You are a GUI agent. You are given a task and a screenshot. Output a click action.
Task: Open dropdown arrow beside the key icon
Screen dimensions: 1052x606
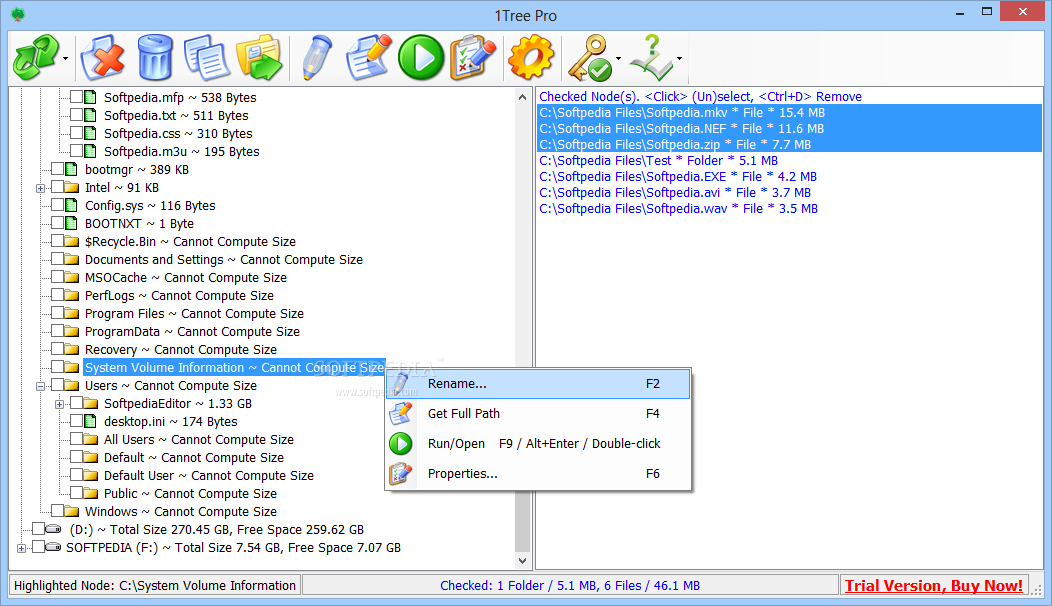click(618, 59)
